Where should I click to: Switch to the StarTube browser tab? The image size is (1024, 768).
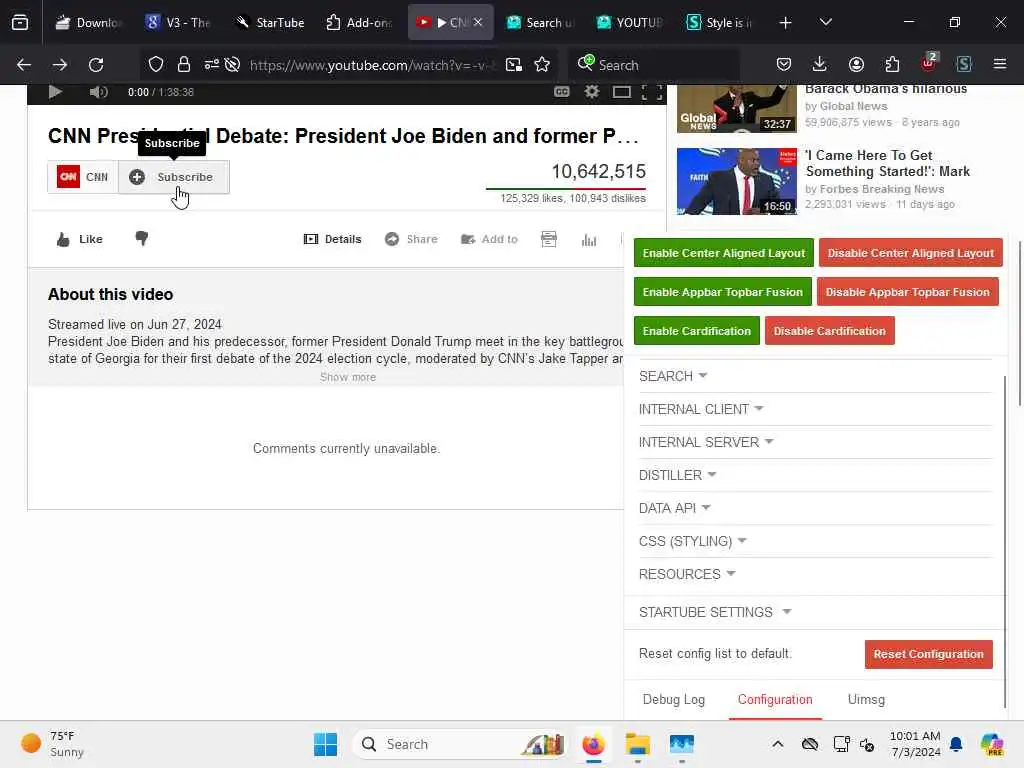click(270, 22)
